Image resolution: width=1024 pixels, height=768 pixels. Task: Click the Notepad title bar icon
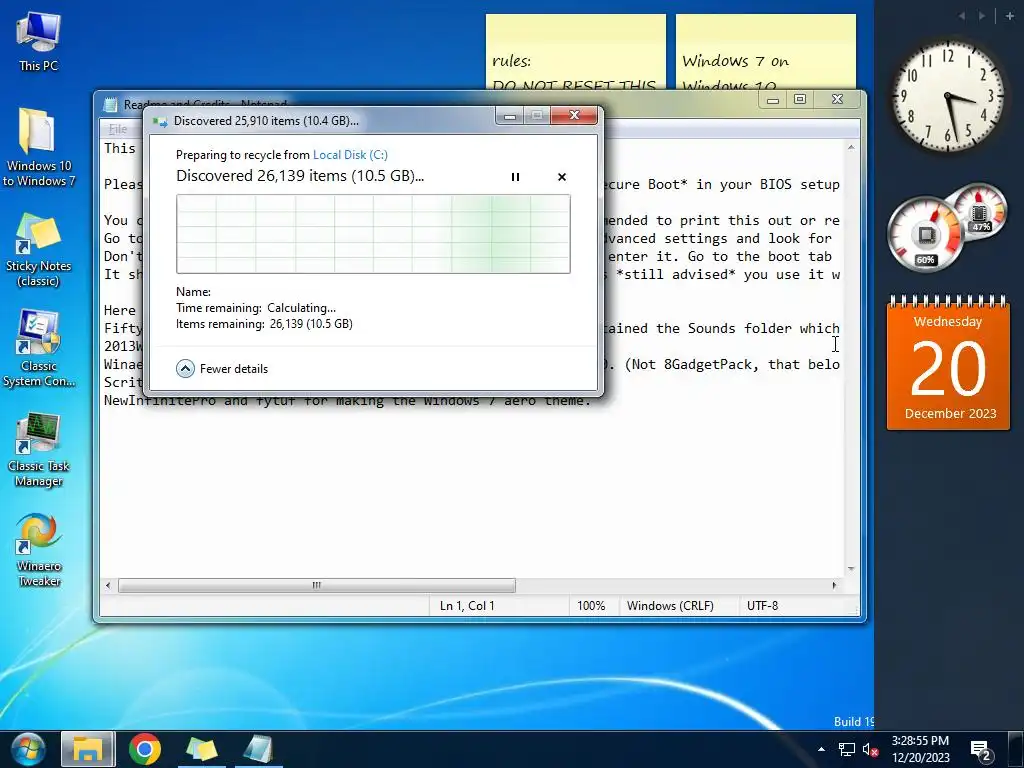(x=112, y=104)
